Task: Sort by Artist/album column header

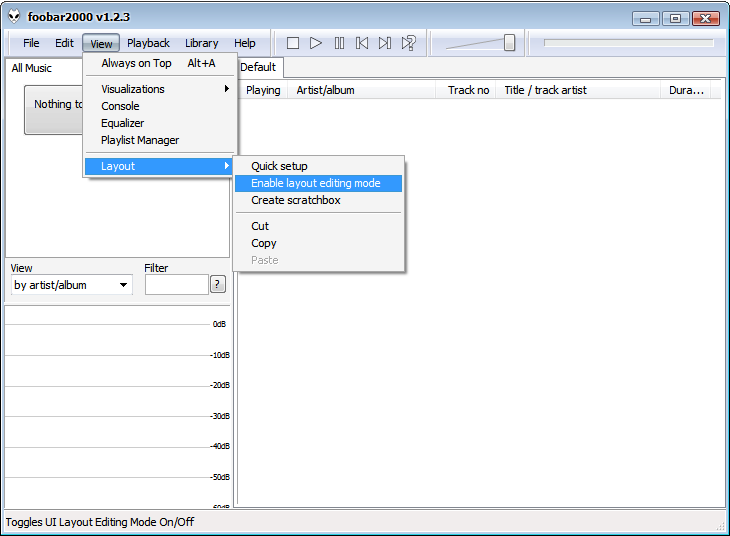Action: (x=361, y=90)
